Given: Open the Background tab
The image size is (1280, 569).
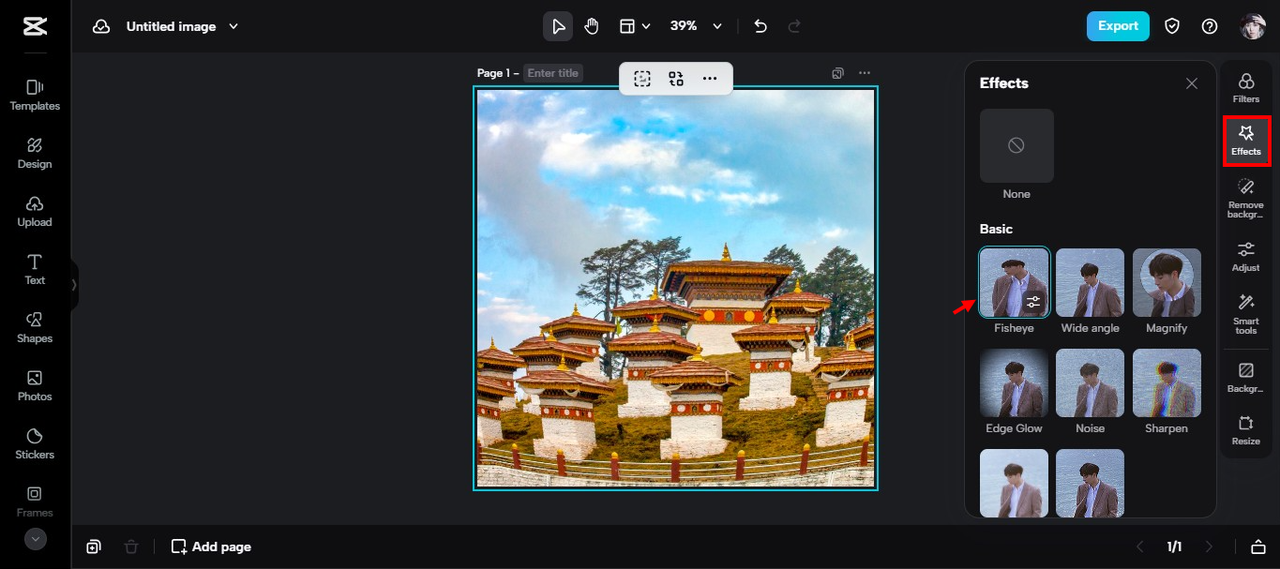Looking at the screenshot, I should click(x=1246, y=378).
